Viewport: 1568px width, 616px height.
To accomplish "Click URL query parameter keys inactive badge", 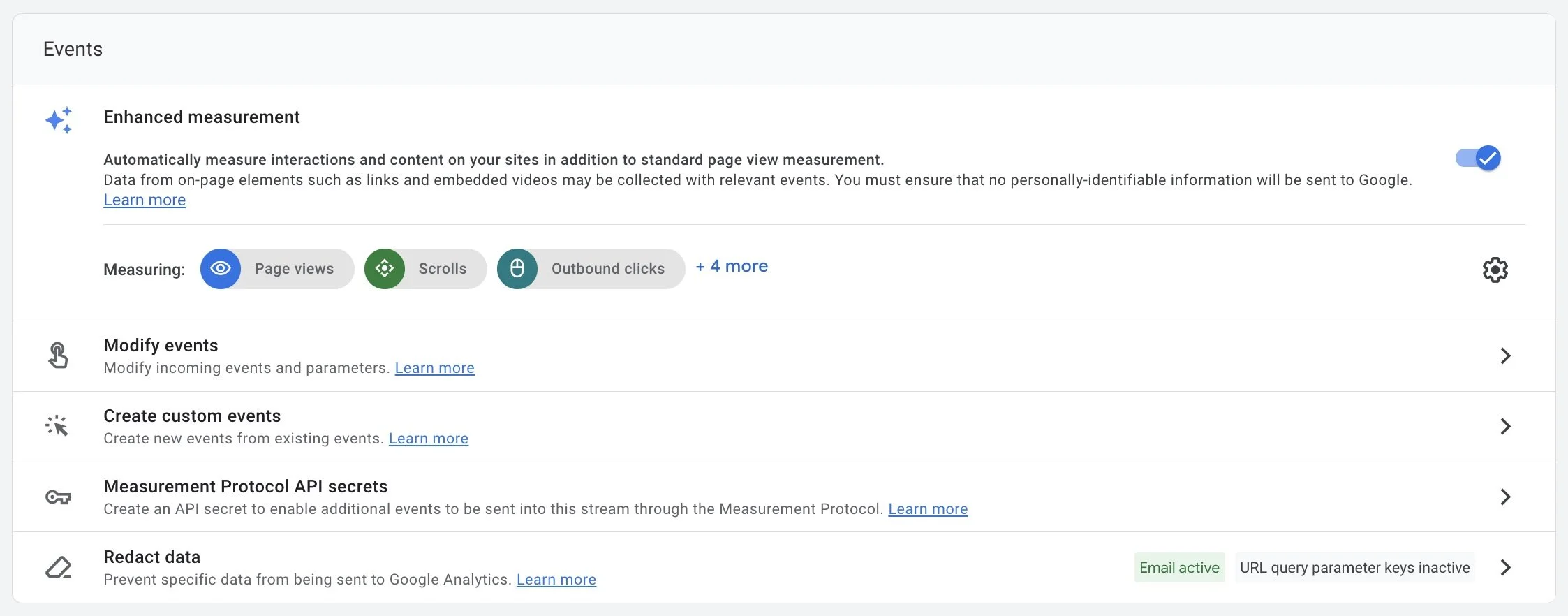I will (x=1354, y=568).
